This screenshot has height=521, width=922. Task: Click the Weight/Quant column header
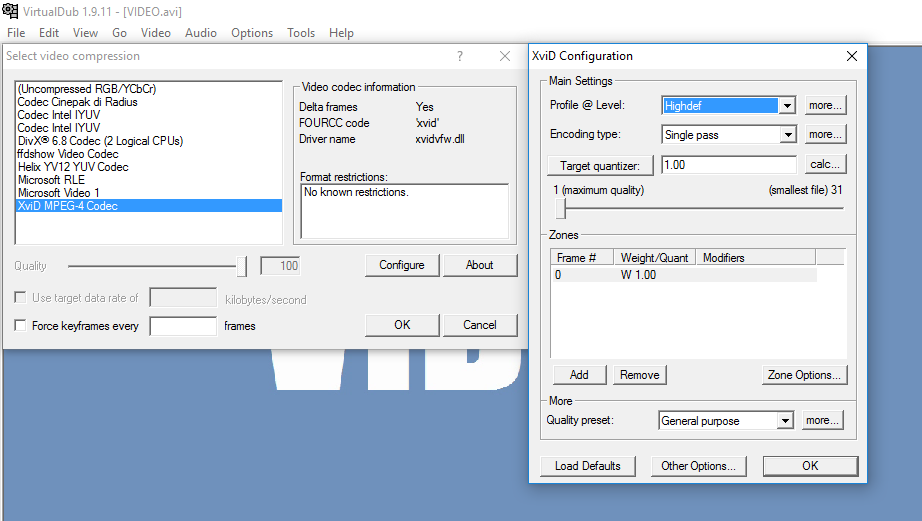654,258
